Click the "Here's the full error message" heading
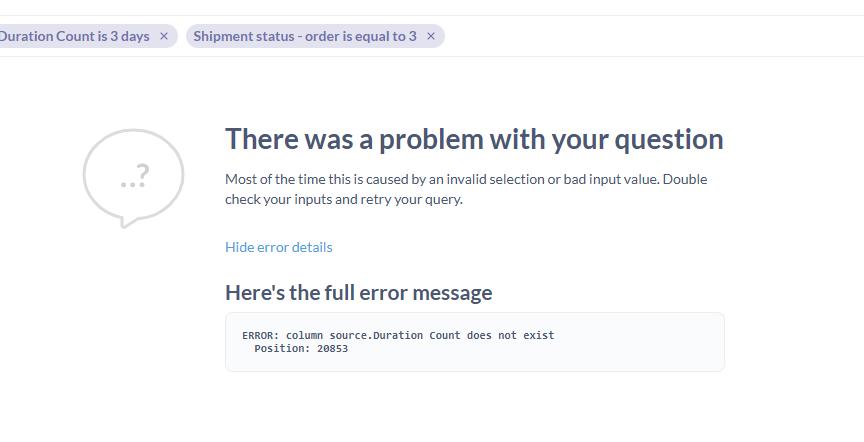This screenshot has height=442, width=864. click(358, 293)
